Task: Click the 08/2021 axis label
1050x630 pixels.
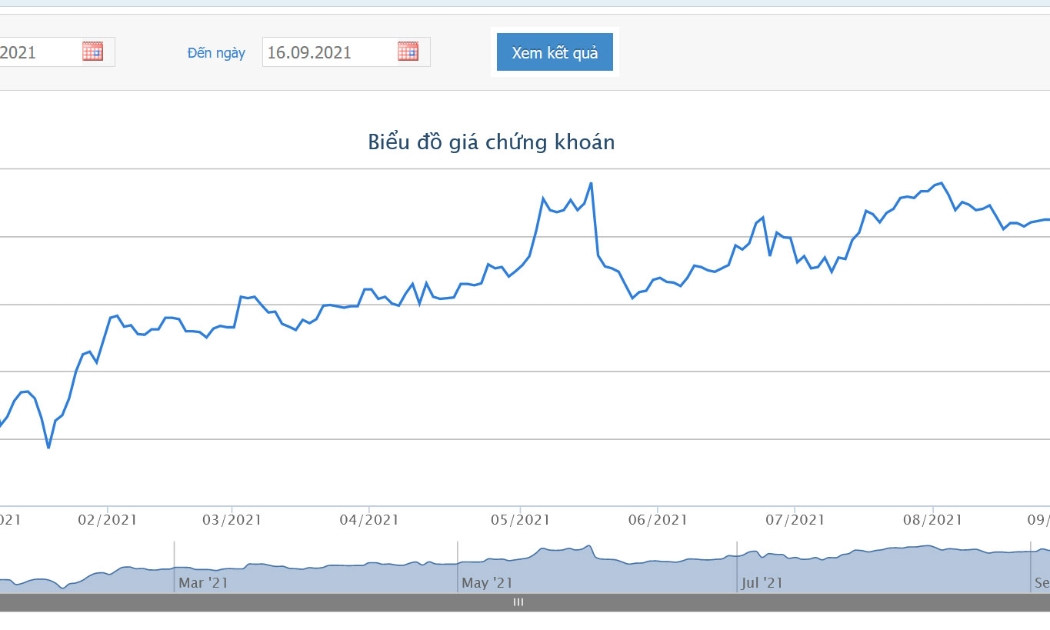Action: click(x=933, y=520)
